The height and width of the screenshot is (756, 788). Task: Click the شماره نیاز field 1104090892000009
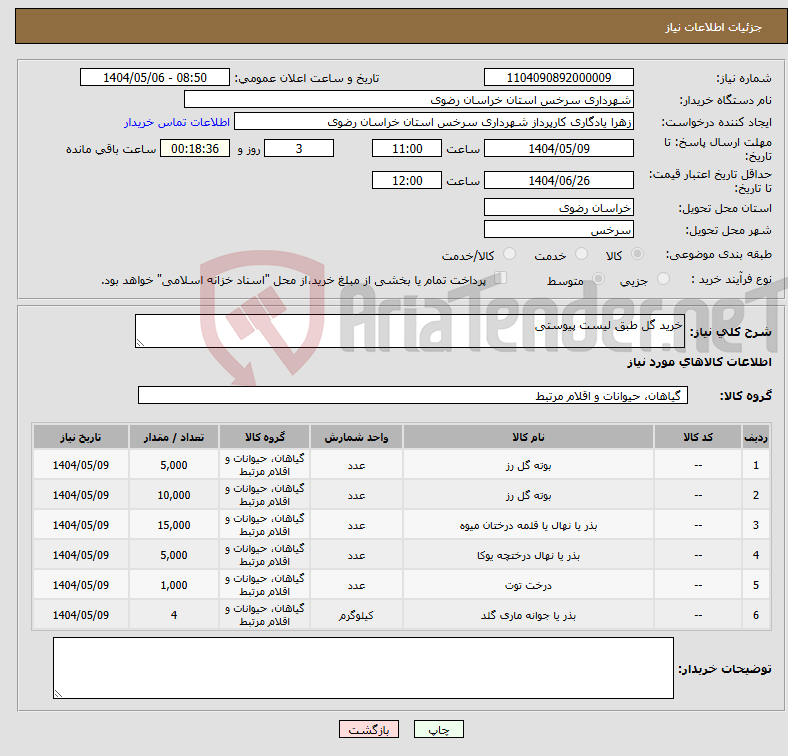(558, 77)
